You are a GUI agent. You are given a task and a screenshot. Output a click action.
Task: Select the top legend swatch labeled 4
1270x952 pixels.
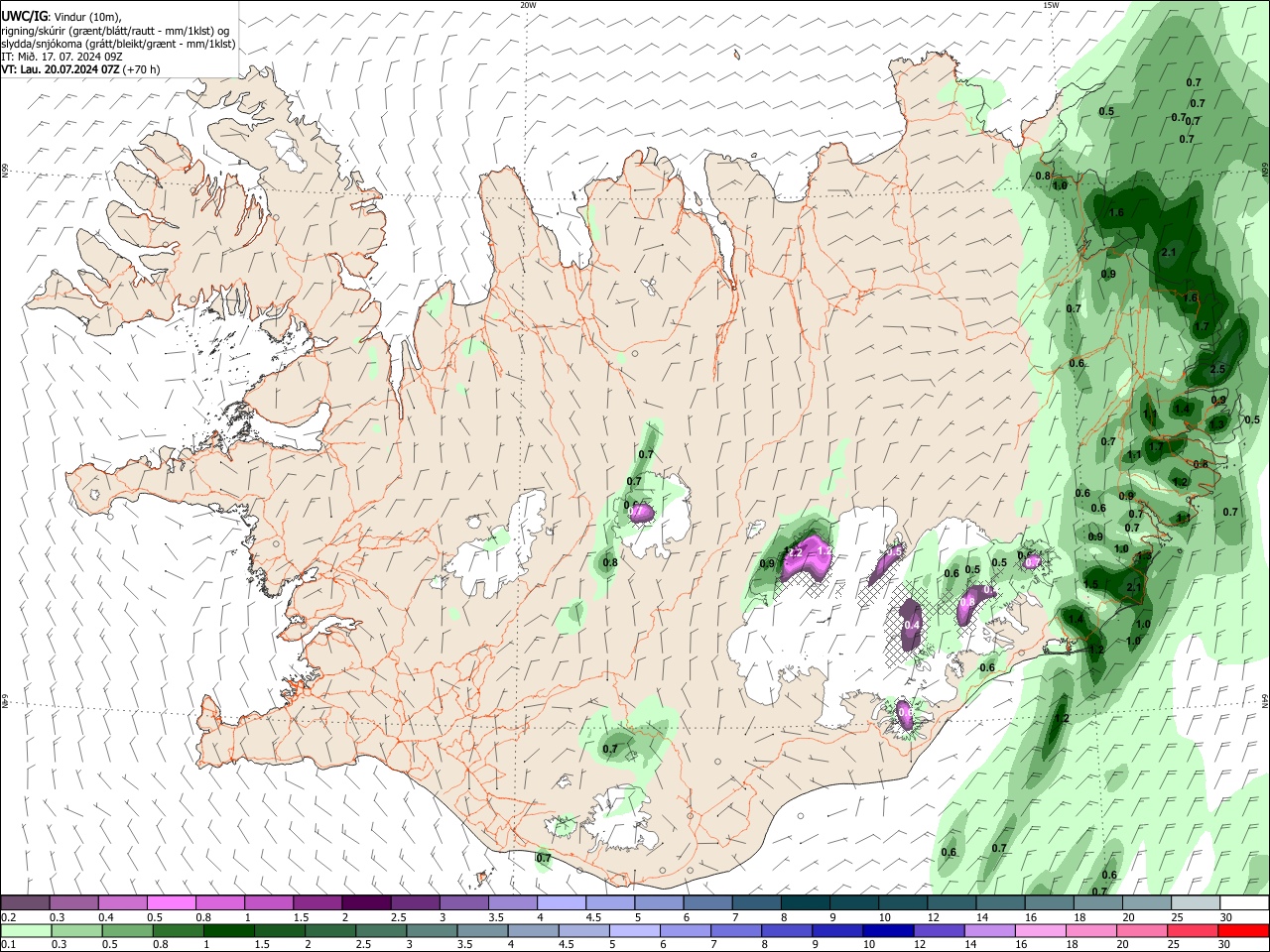tap(562, 903)
